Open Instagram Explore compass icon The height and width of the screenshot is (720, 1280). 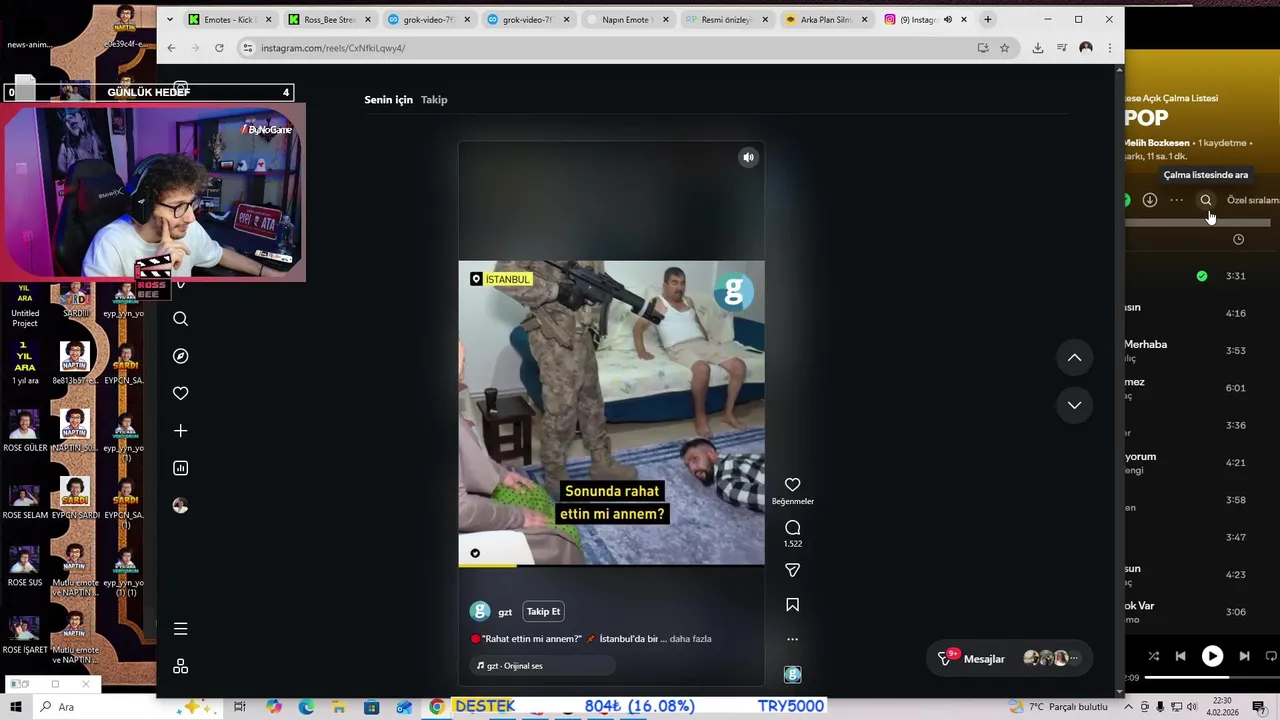coord(180,356)
